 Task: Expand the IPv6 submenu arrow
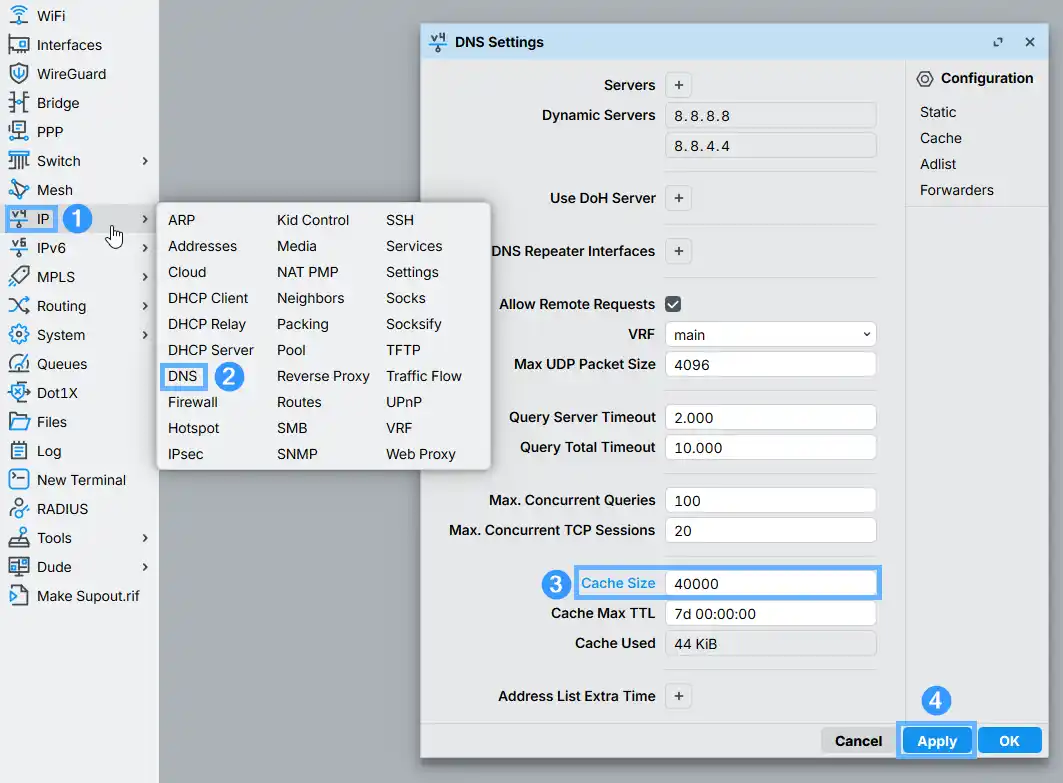tap(144, 248)
